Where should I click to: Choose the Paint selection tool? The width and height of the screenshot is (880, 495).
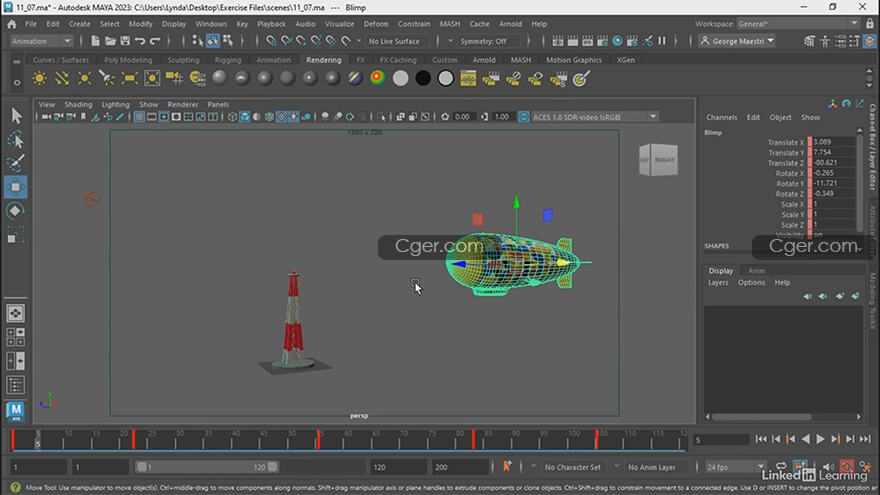point(16,163)
